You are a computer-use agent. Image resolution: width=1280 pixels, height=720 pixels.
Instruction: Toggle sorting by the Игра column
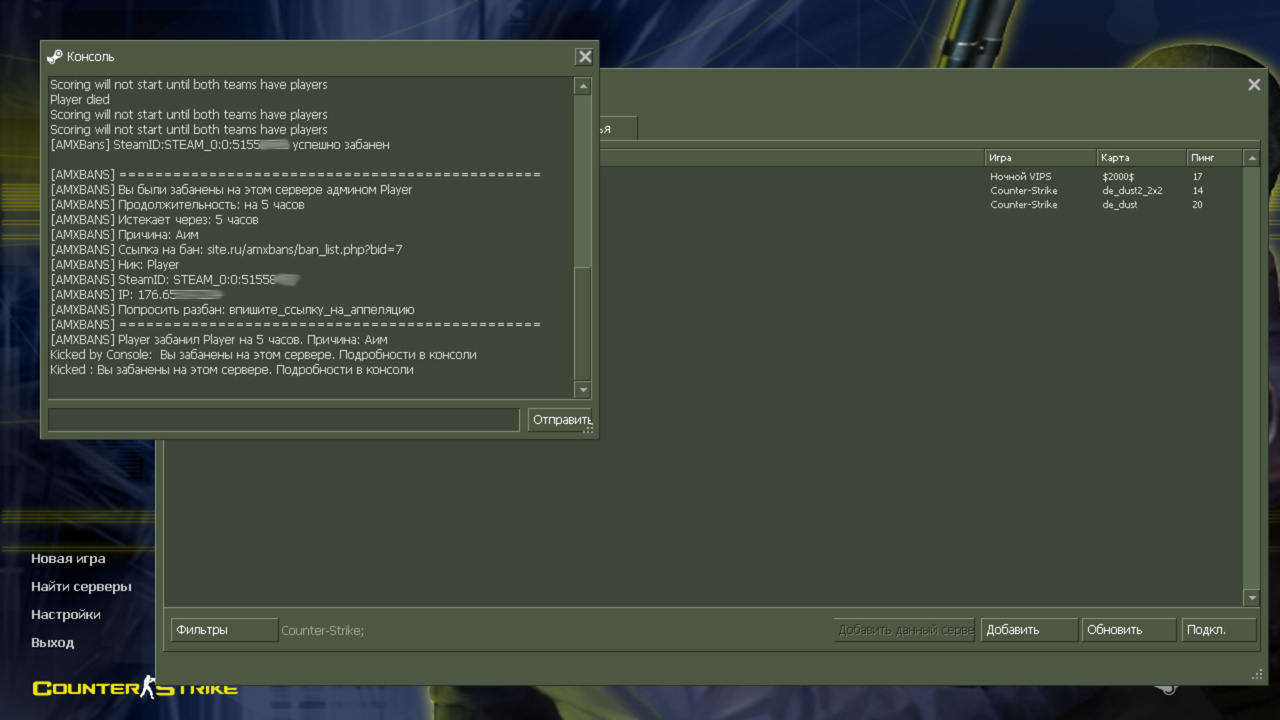[1040, 157]
